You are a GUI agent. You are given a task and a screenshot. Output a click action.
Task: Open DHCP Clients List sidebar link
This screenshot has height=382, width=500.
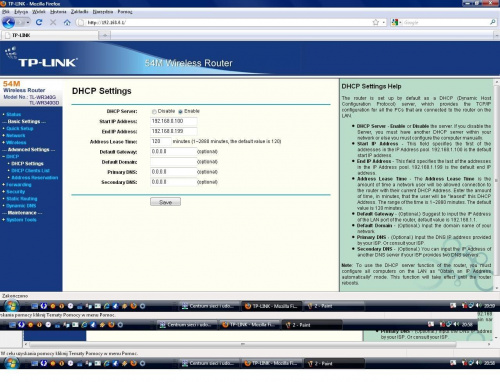[x=30, y=170]
